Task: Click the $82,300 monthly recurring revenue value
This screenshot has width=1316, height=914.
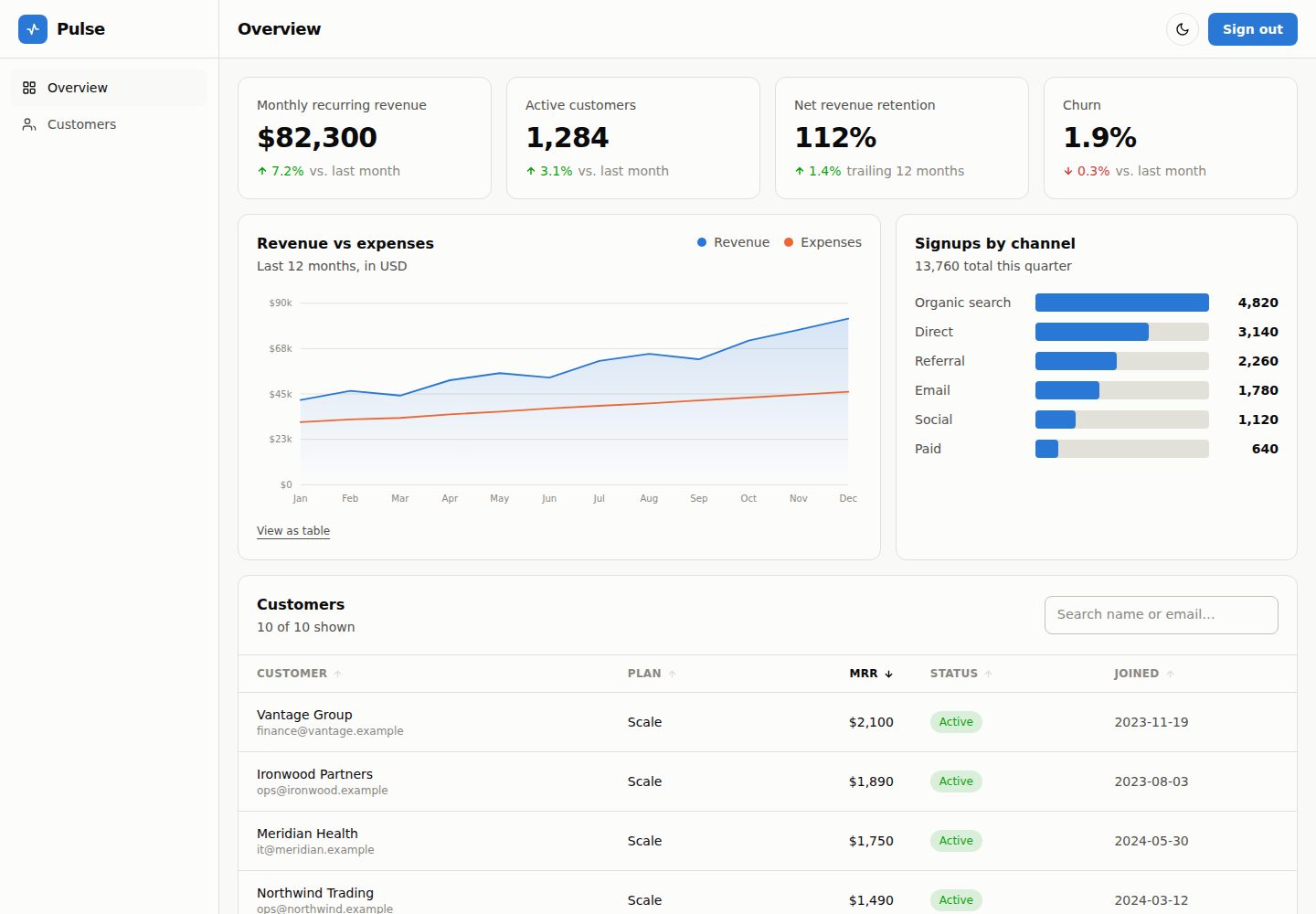Action: pos(317,137)
